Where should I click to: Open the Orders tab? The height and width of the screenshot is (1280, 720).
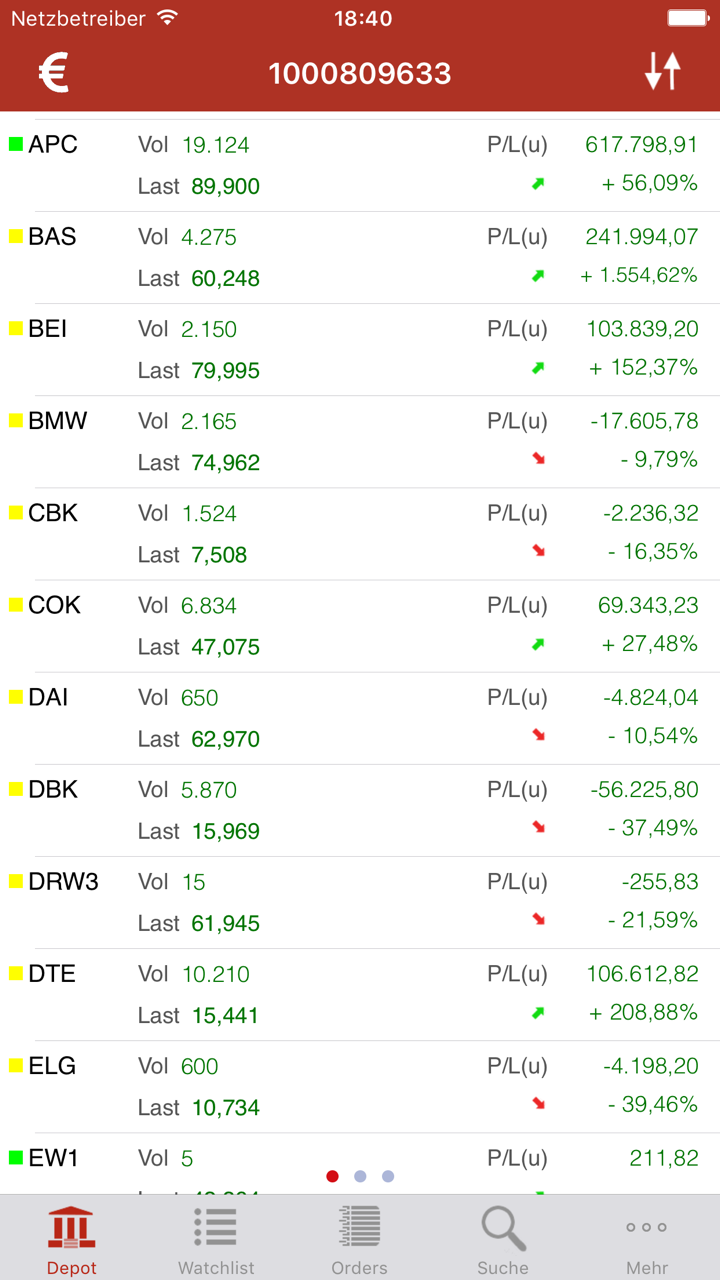(x=359, y=1238)
